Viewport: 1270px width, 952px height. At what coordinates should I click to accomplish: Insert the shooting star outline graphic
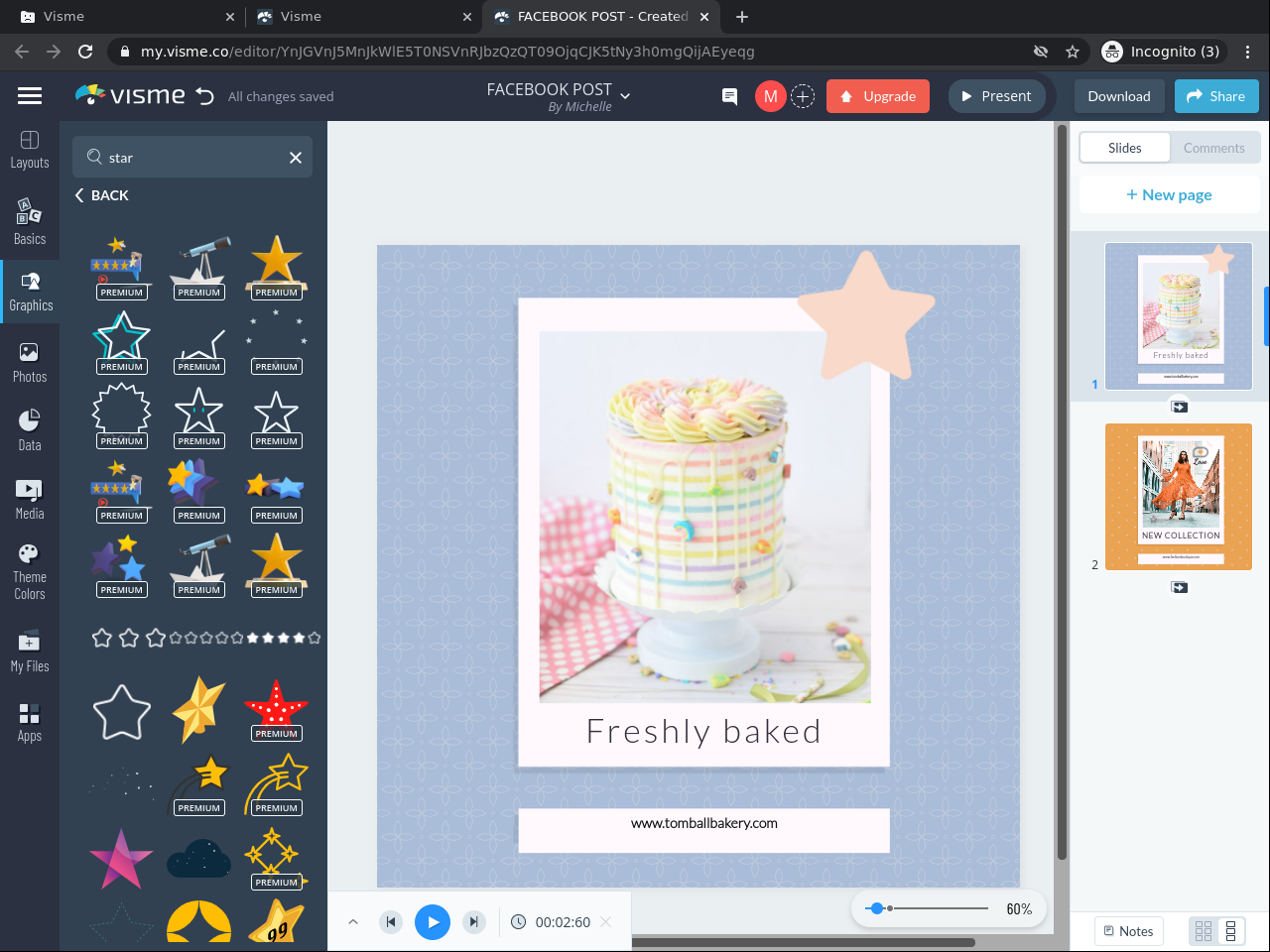[276, 783]
